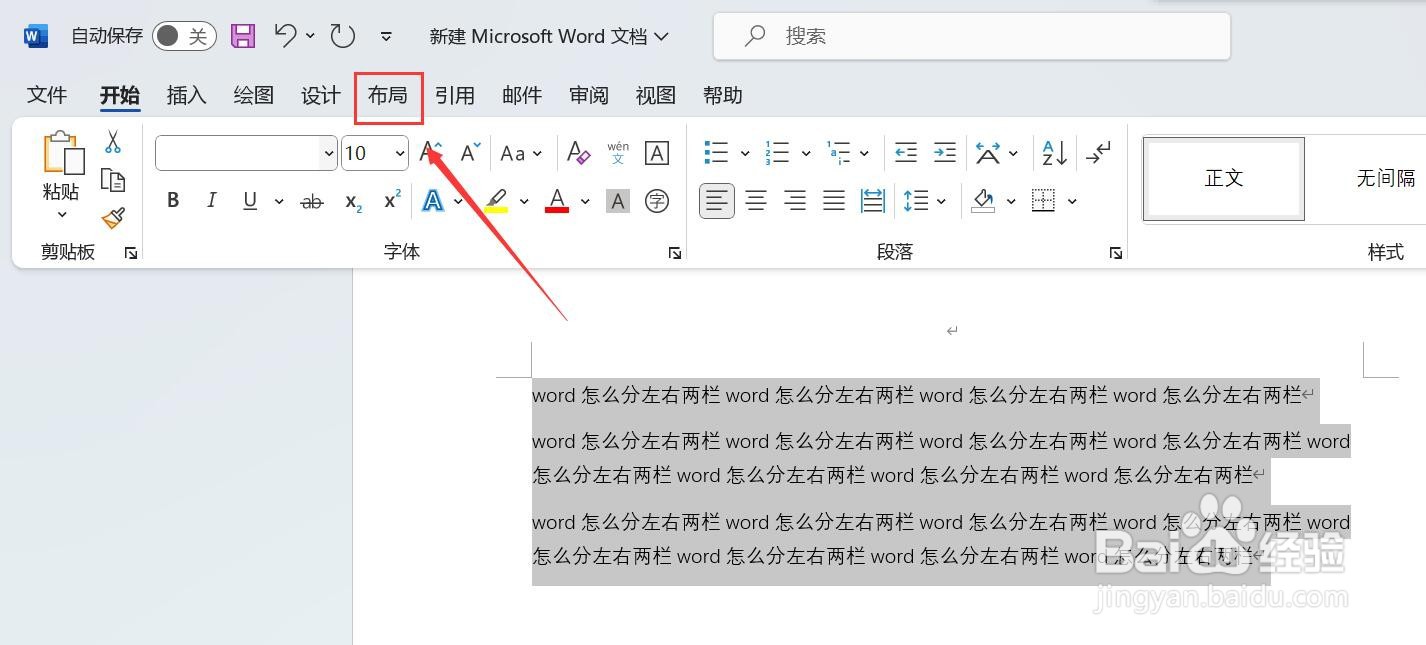
Task: Apply italic formatting
Action: (211, 200)
